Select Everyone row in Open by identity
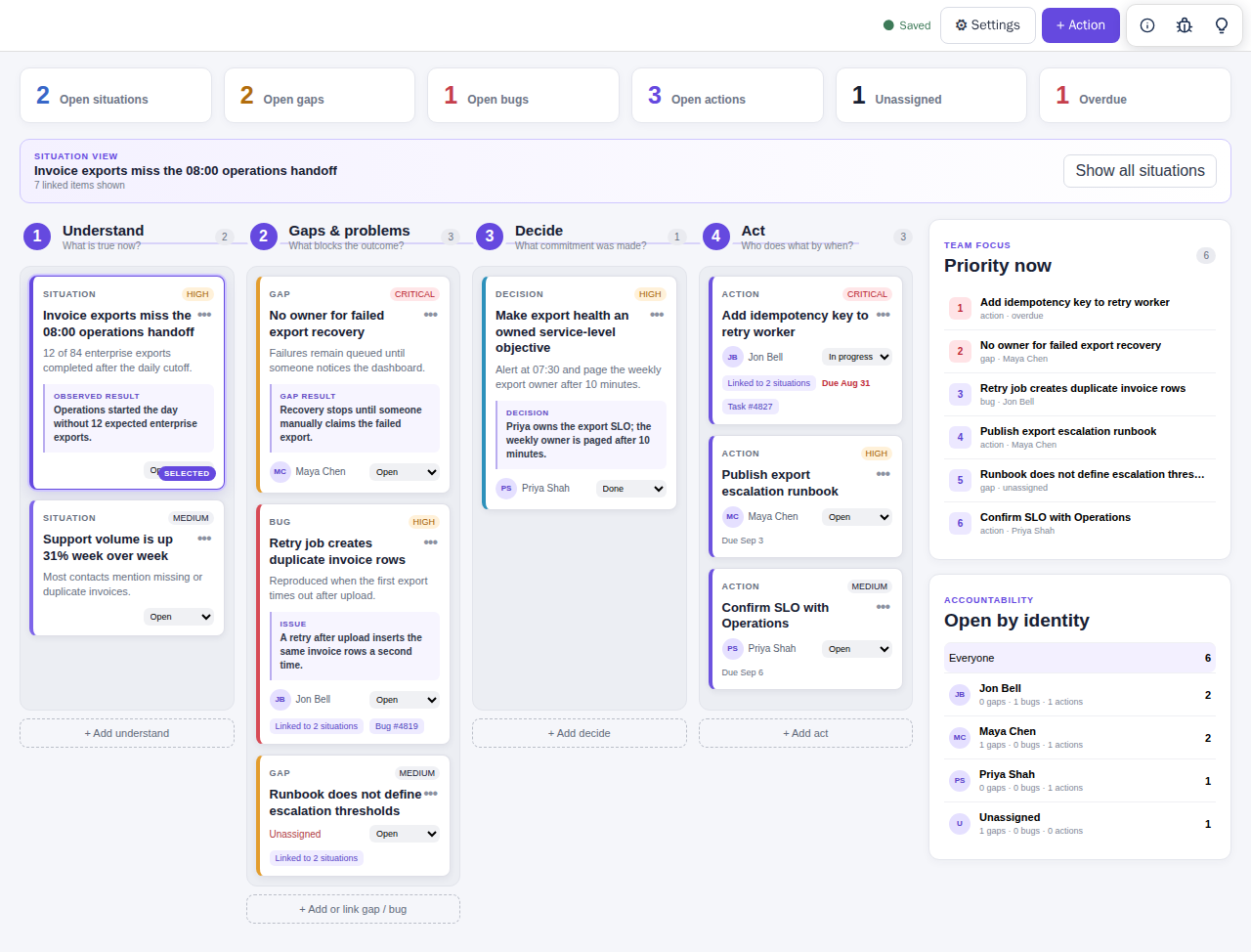The image size is (1251, 952). 1080,658
